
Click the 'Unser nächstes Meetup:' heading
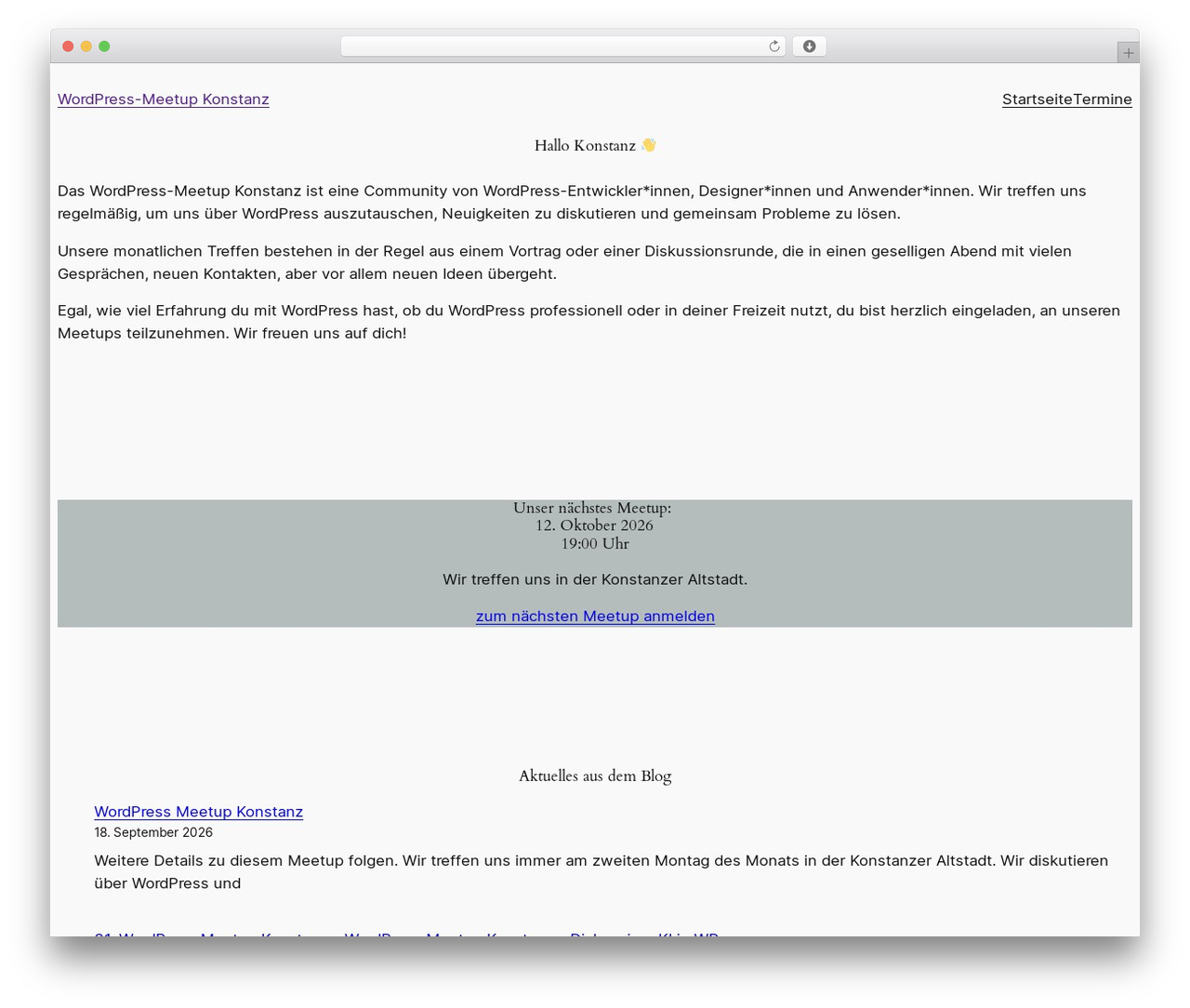coord(592,508)
